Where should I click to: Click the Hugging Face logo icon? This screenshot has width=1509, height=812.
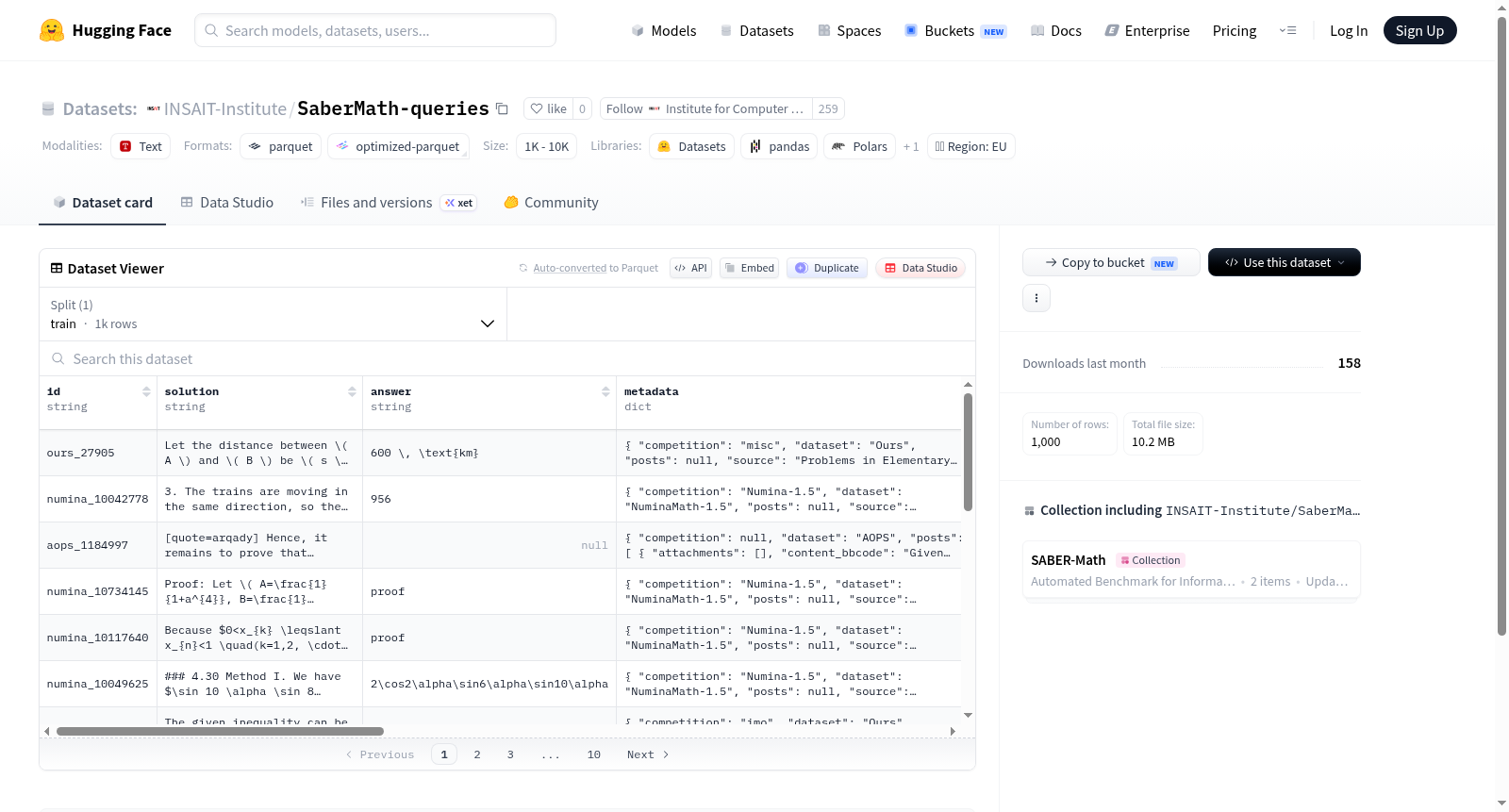tap(52, 30)
